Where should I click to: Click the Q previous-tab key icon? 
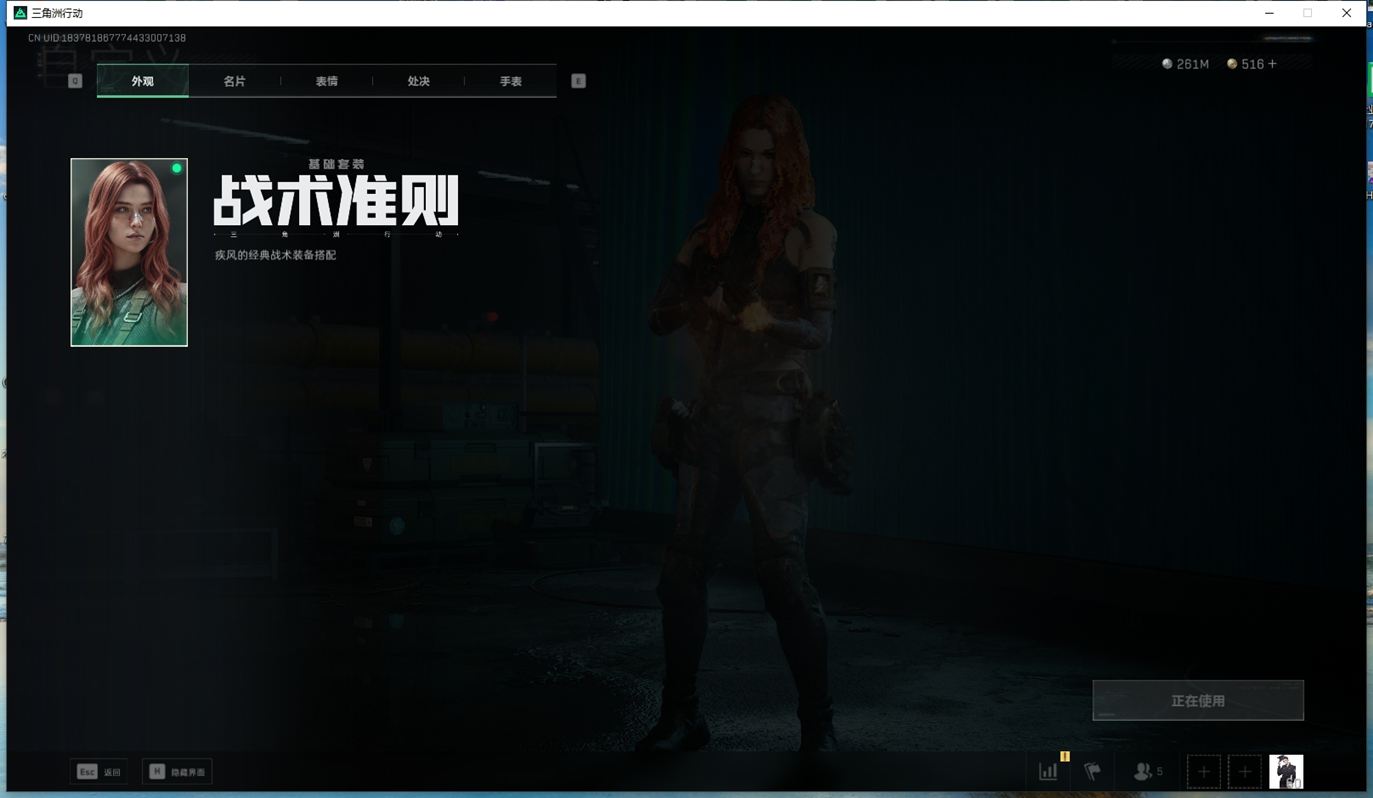coord(75,81)
